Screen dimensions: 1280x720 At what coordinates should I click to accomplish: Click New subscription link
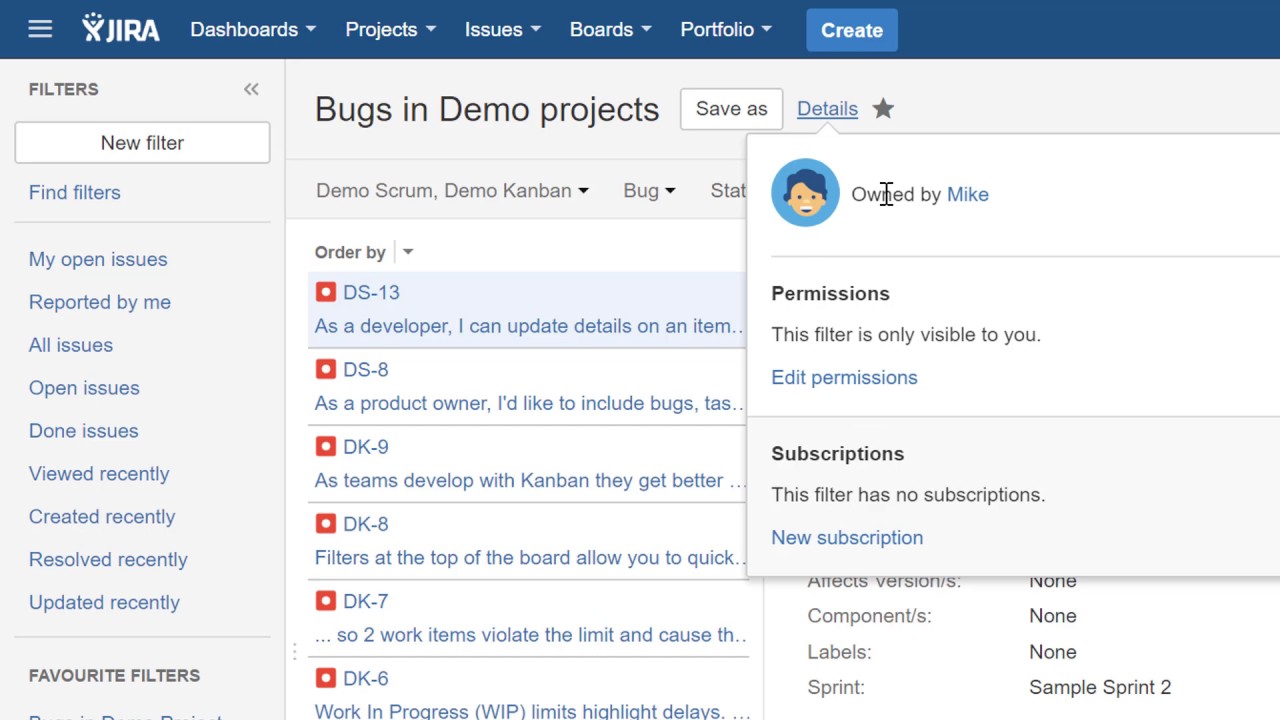pos(847,537)
